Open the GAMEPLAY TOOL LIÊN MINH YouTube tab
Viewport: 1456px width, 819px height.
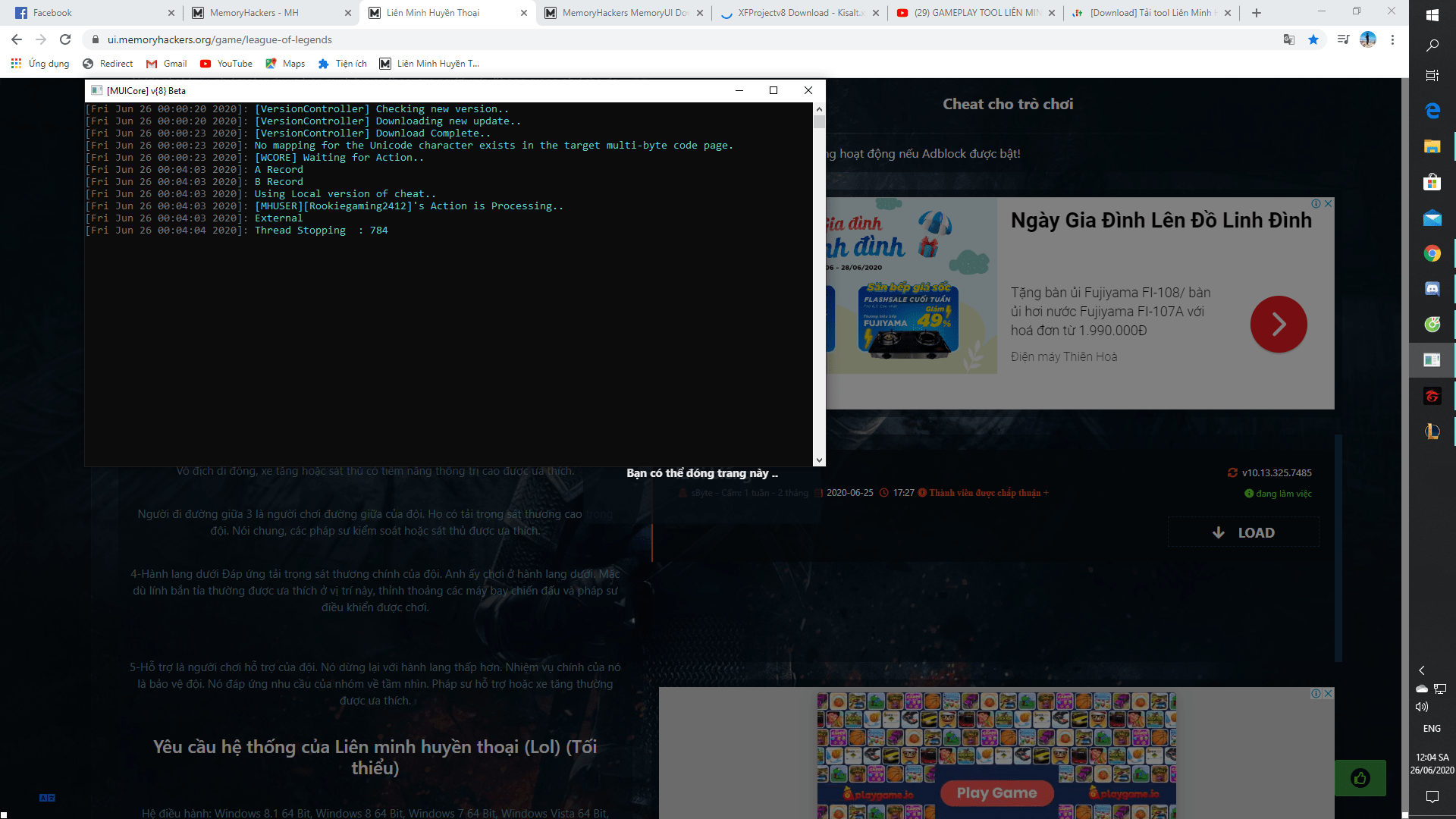coord(974,13)
